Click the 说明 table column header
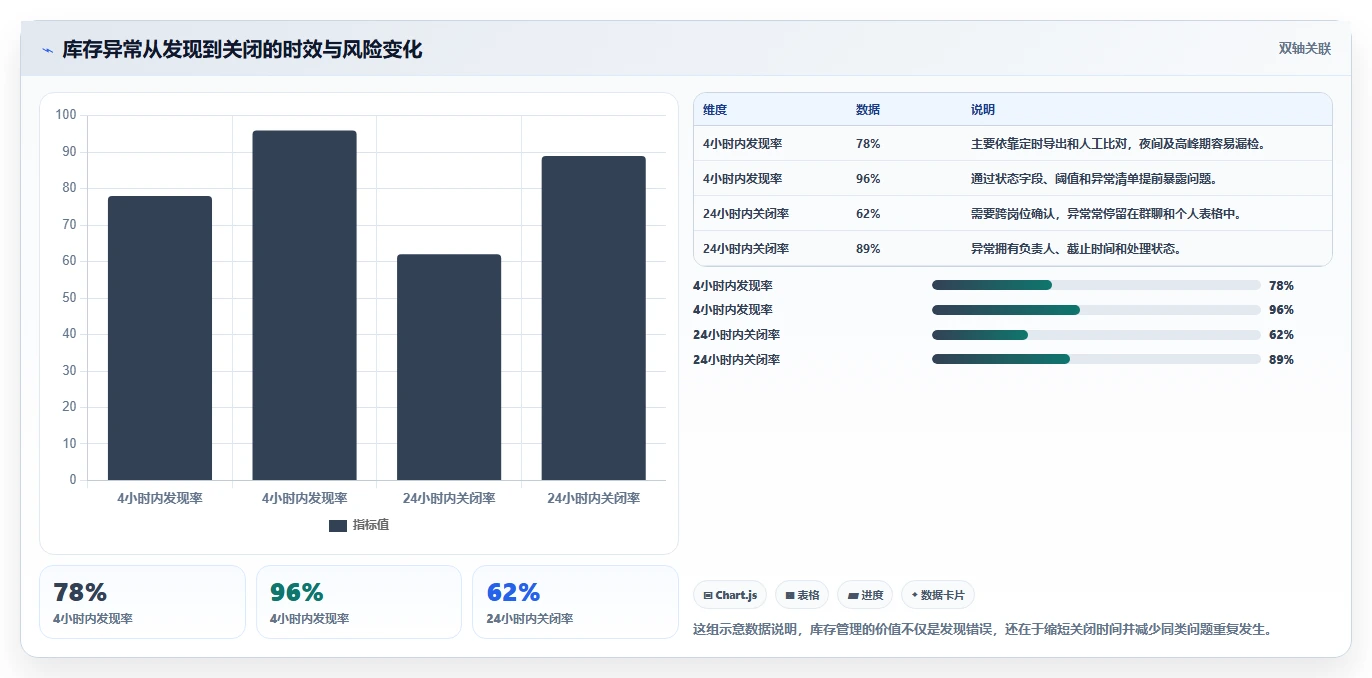 983,110
